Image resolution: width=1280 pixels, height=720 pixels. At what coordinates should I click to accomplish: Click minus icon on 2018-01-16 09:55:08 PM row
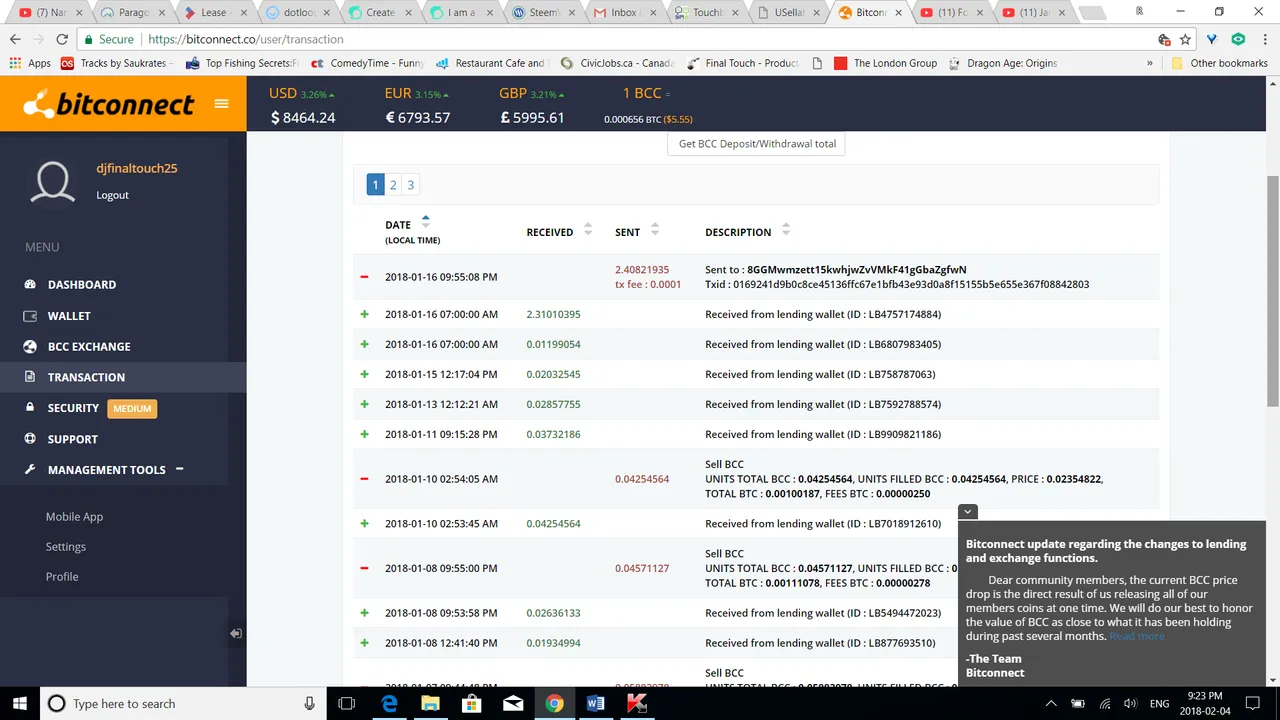pos(364,277)
